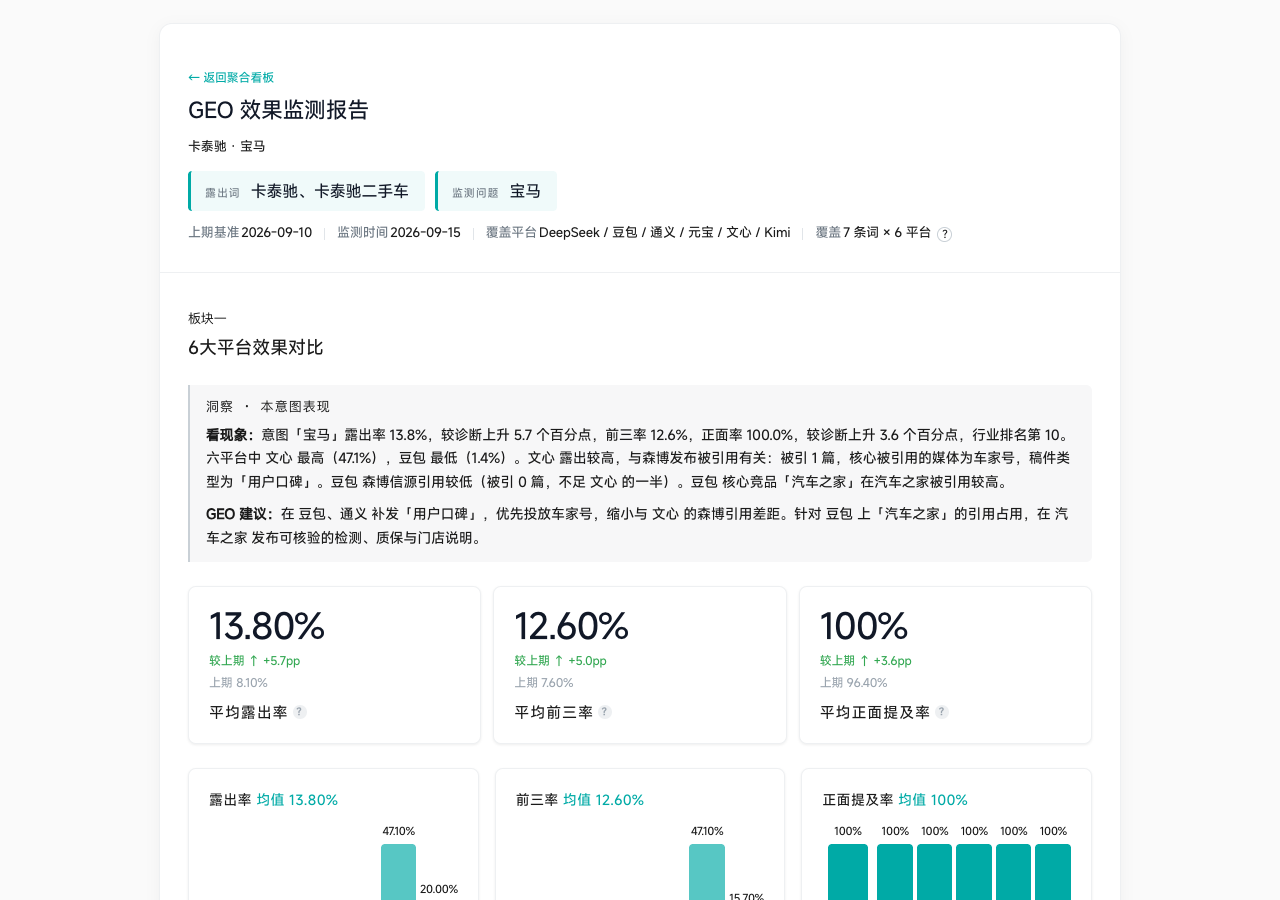Image resolution: width=1280 pixels, height=900 pixels.
Task: Click the 洞察 · 本意图表现 heading
Action: 268,406
